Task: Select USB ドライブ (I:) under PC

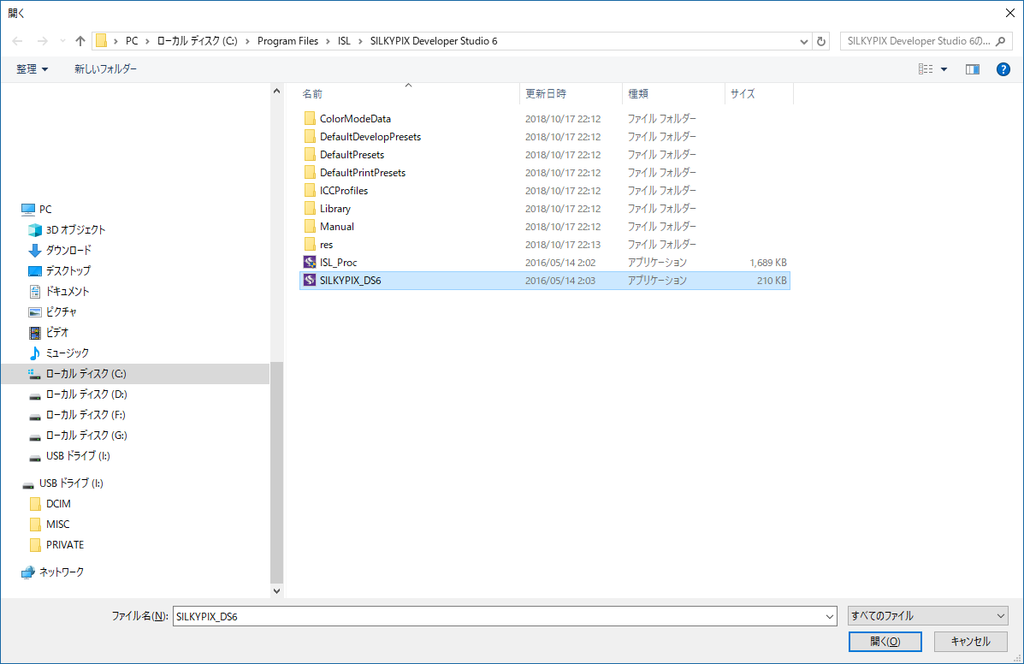Action: [78, 456]
